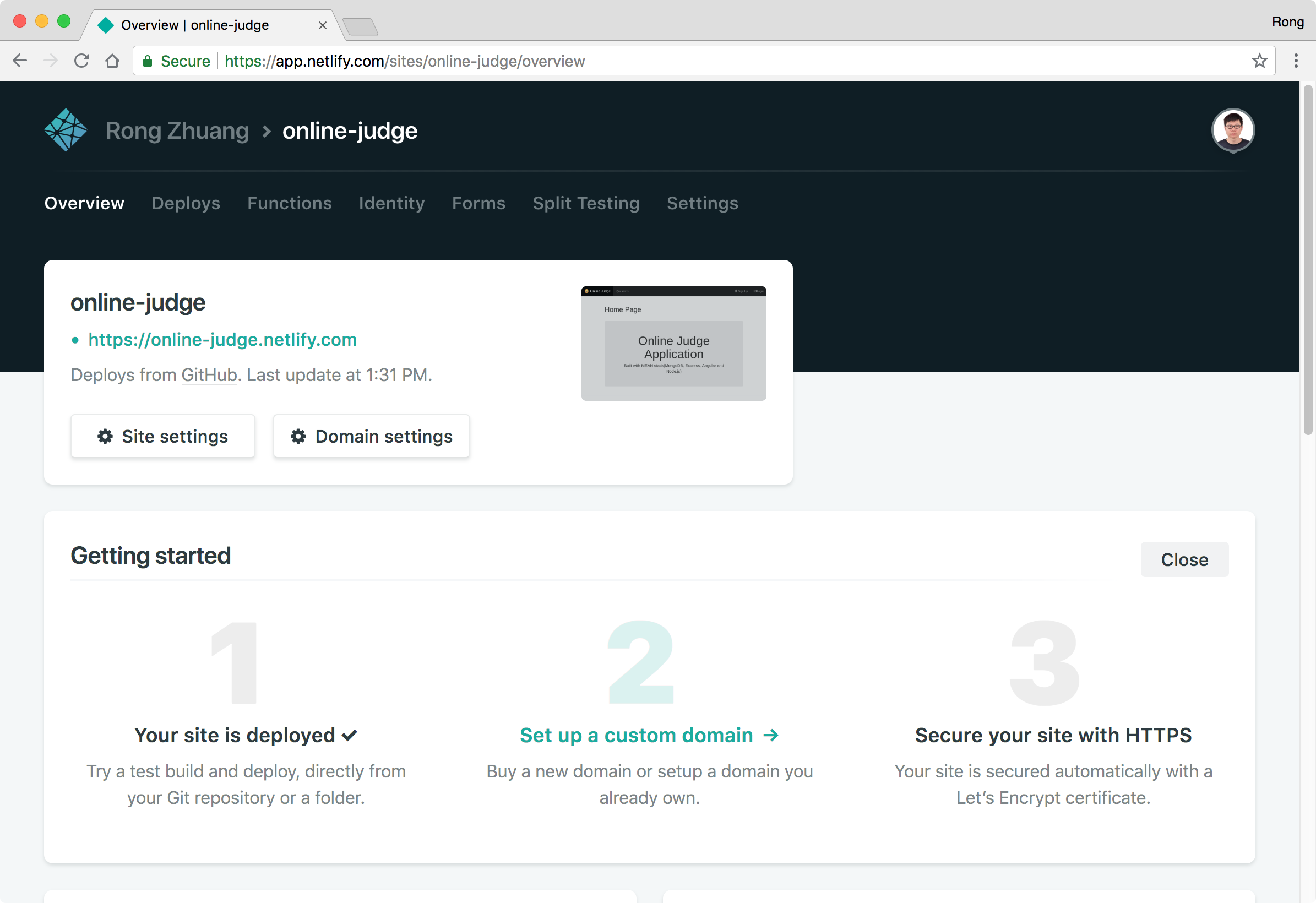Open the Settings tab
Image resolution: width=1316 pixels, height=903 pixels.
tap(702, 203)
